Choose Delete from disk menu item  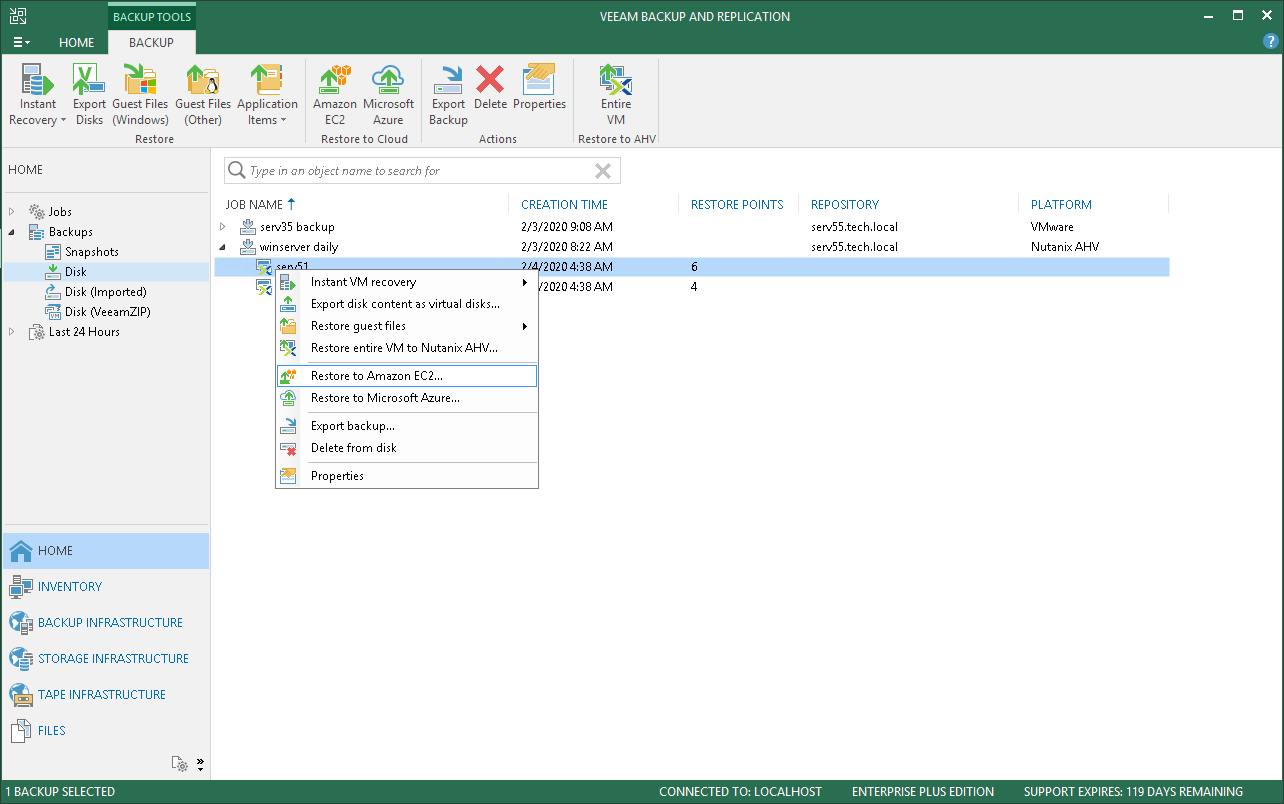(x=407, y=448)
